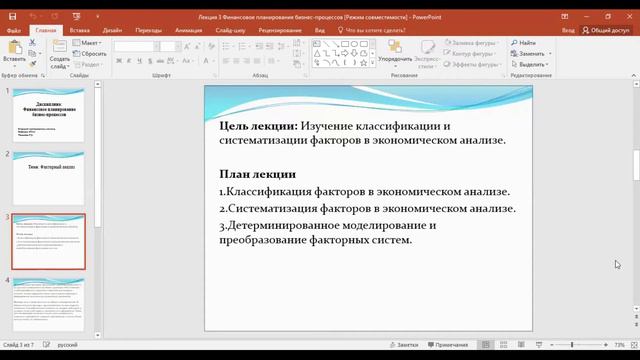This screenshot has height=360, width=640.
Task: Cut selection with the scissors icon
Action: (x=32, y=42)
